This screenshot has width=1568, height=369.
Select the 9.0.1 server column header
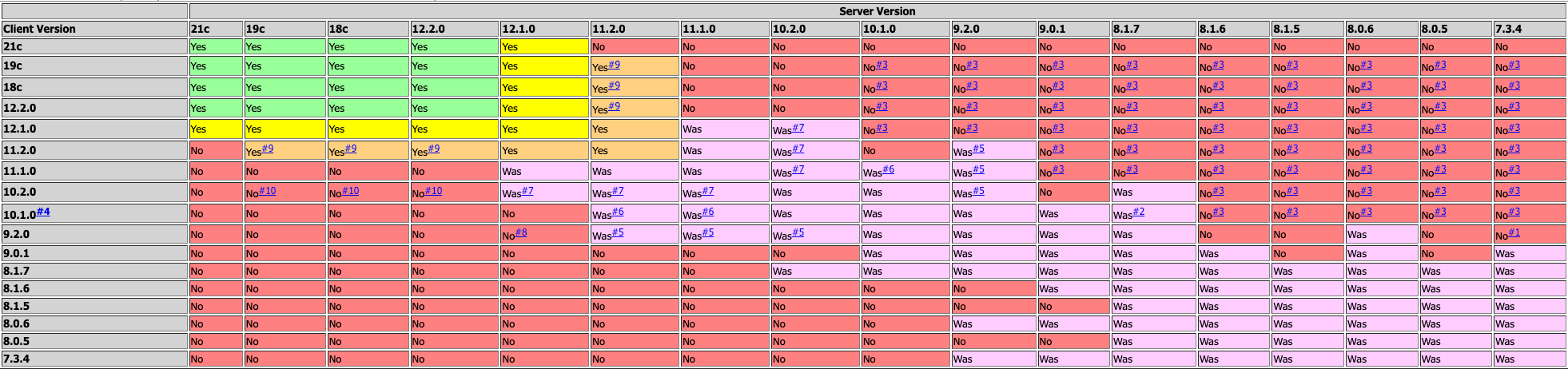coord(1073,29)
